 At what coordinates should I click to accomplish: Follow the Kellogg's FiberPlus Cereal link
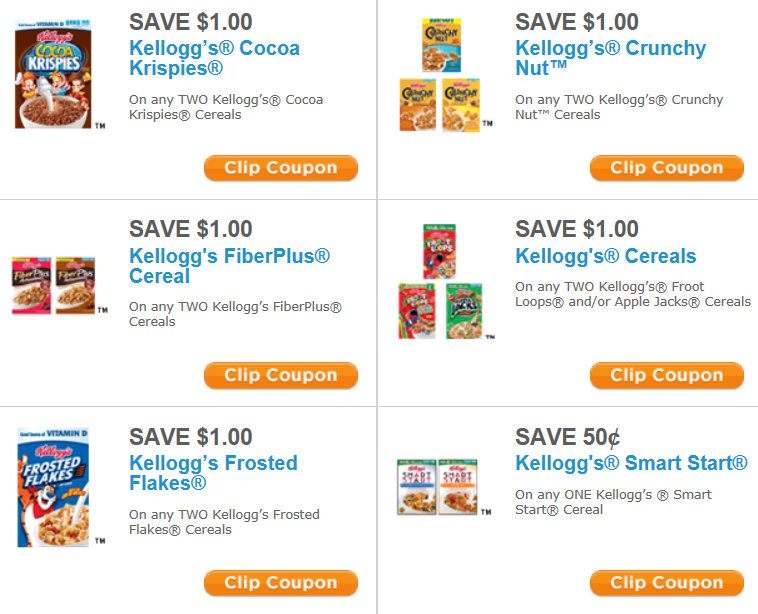(x=229, y=266)
